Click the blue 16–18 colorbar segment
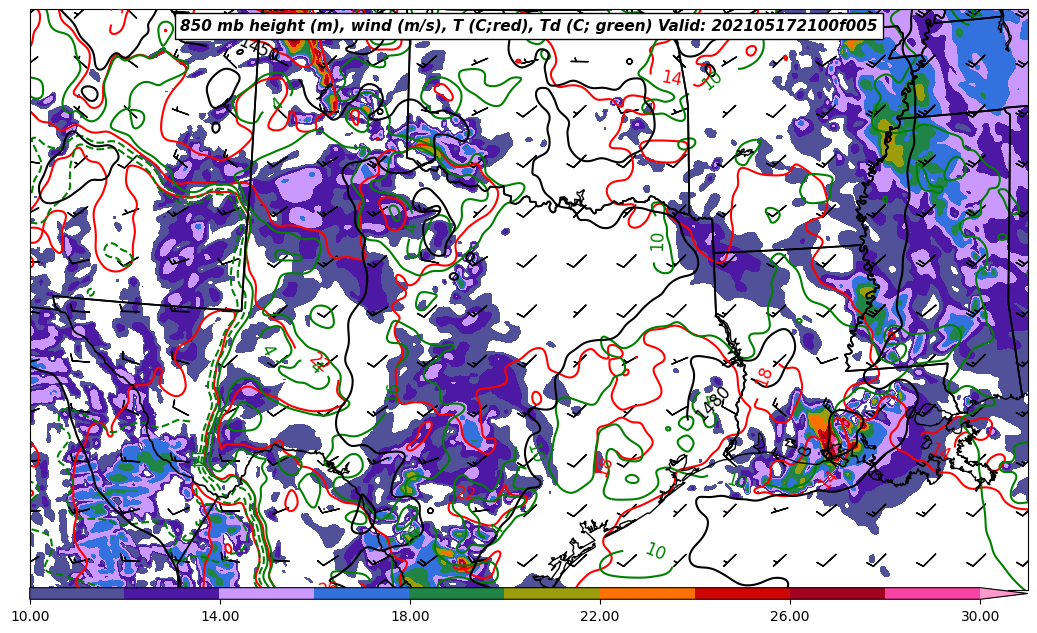Screen dimensions: 1037x633 pos(362,593)
